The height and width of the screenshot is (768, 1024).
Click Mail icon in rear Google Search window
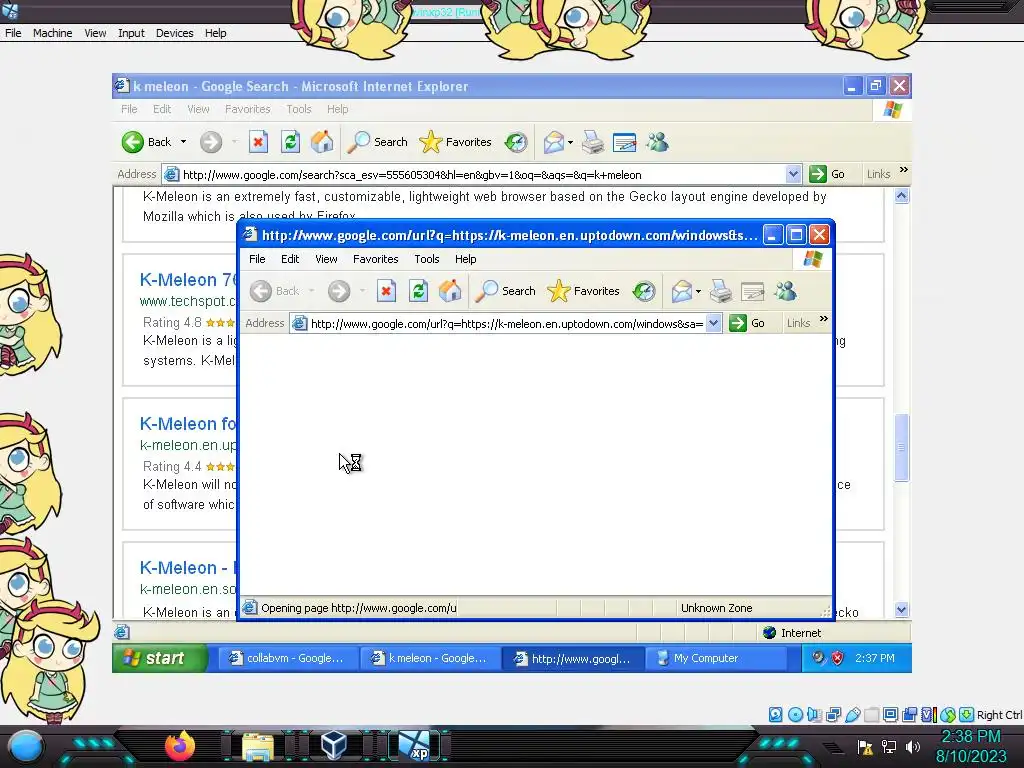coord(553,142)
